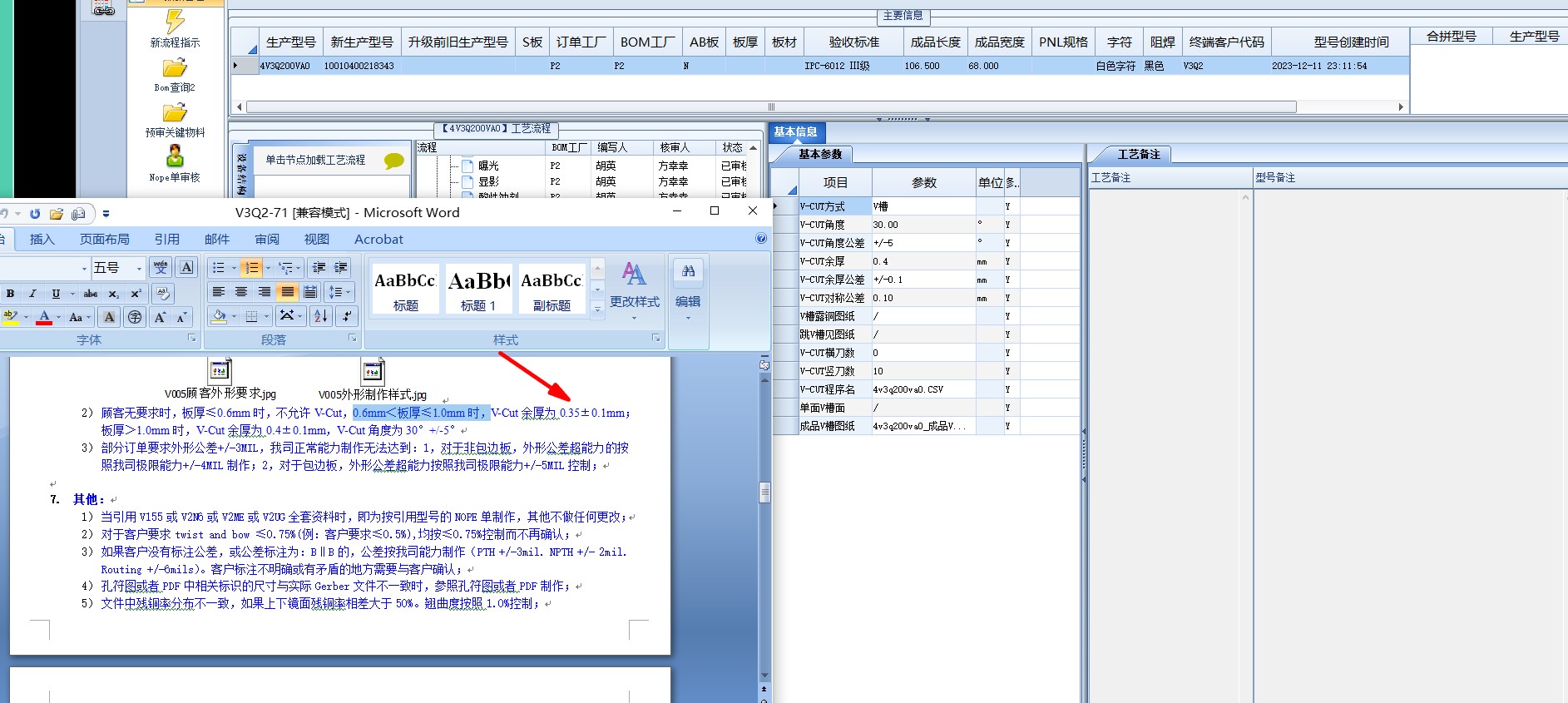Select the 基本参数 tab
Image resolution: width=1568 pixels, height=703 pixels.
coord(820,154)
